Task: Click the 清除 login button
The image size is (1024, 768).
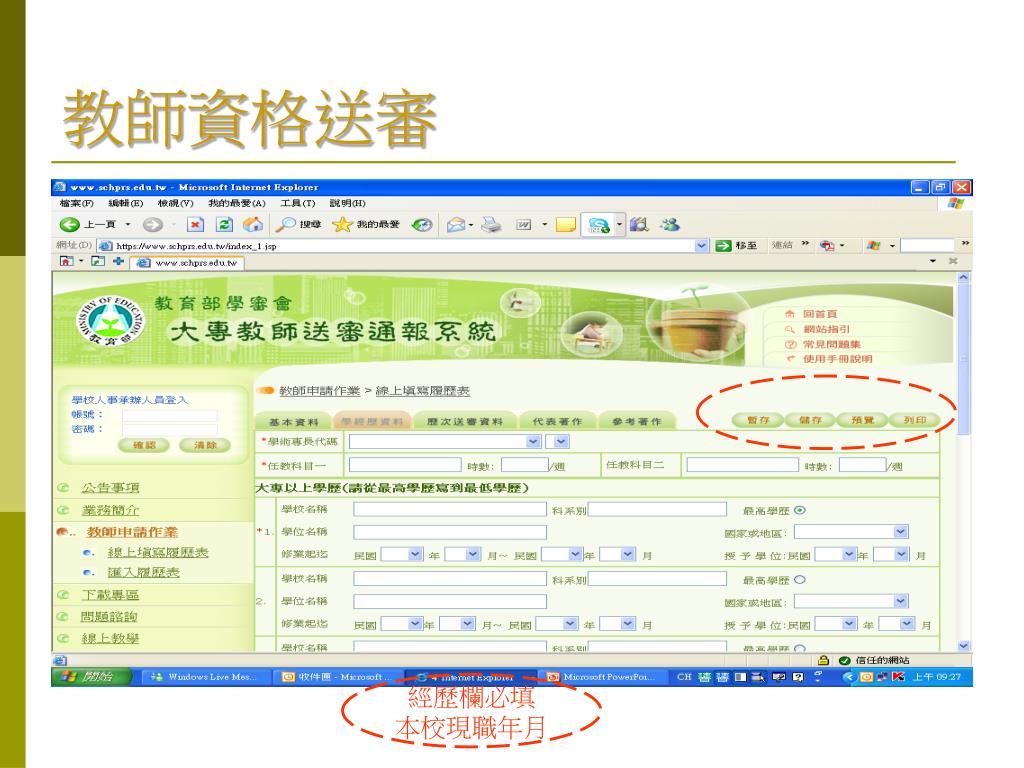Action: (205, 445)
